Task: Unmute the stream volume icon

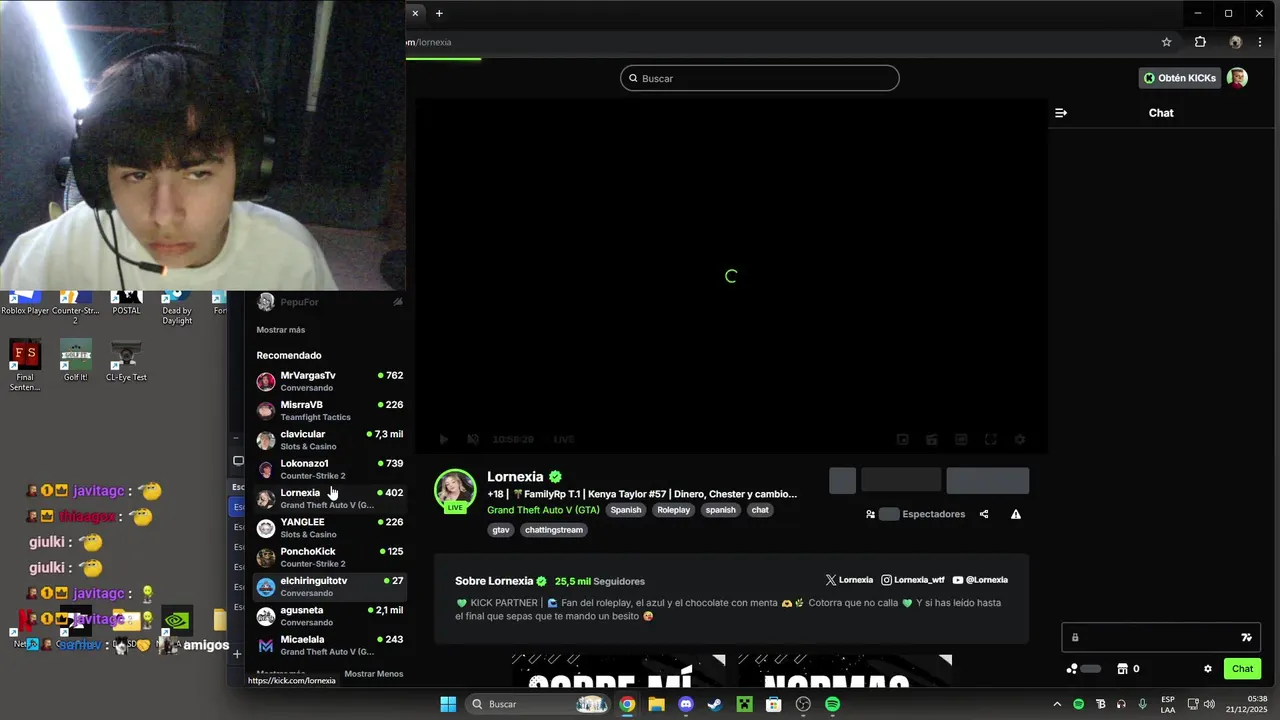Action: [473, 439]
